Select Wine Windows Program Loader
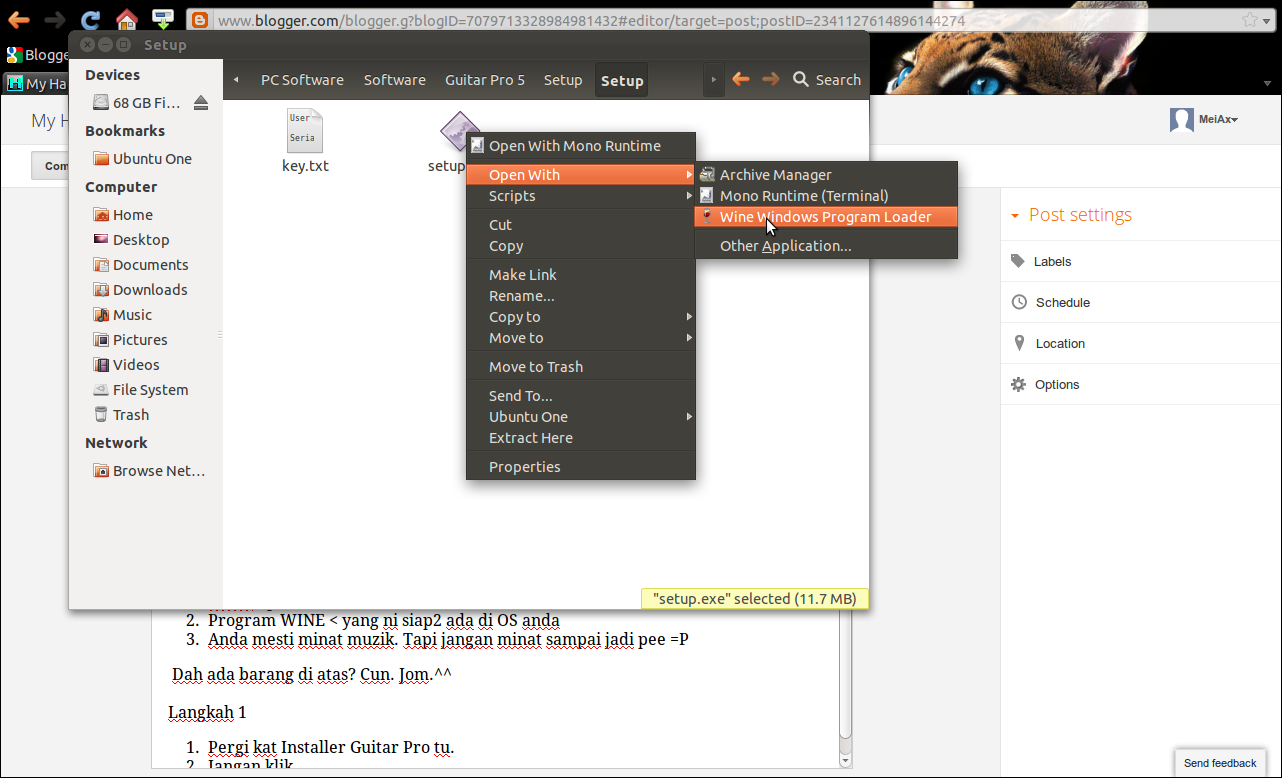 pyautogui.click(x=826, y=217)
